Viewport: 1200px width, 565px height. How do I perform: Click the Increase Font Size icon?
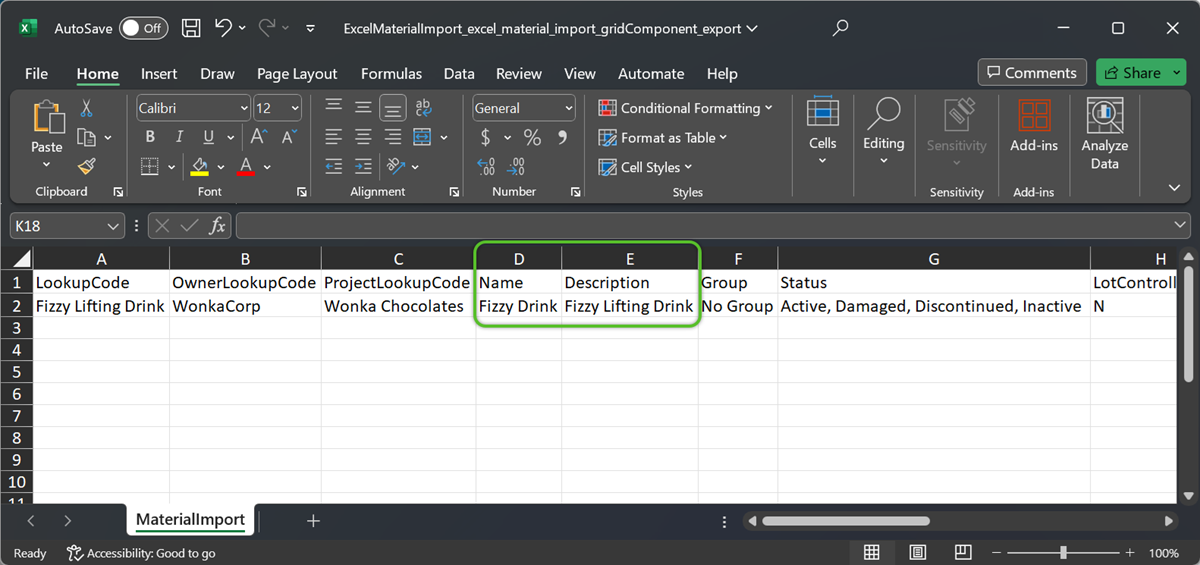pos(259,137)
